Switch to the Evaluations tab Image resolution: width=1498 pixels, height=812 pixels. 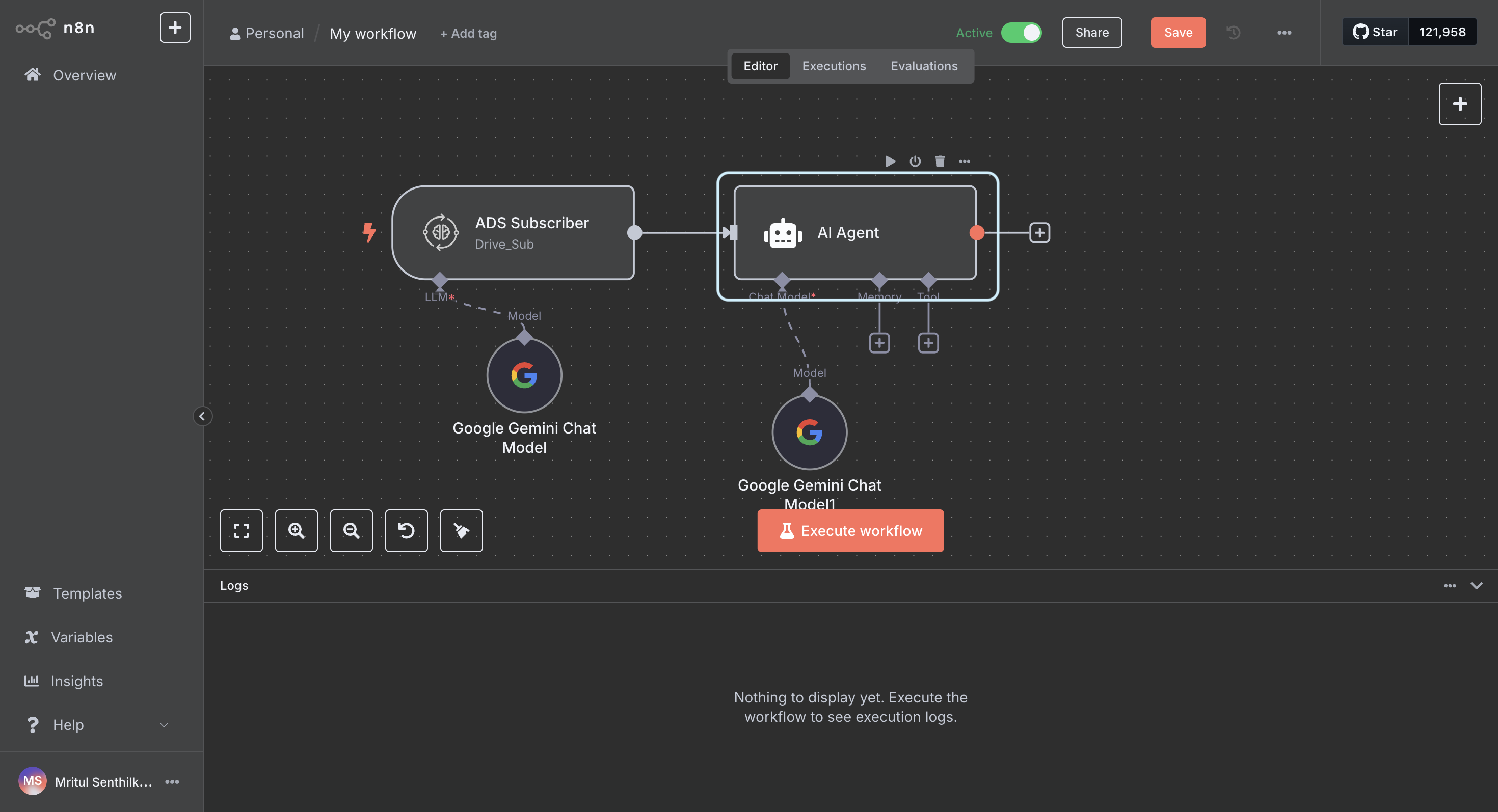(923, 66)
